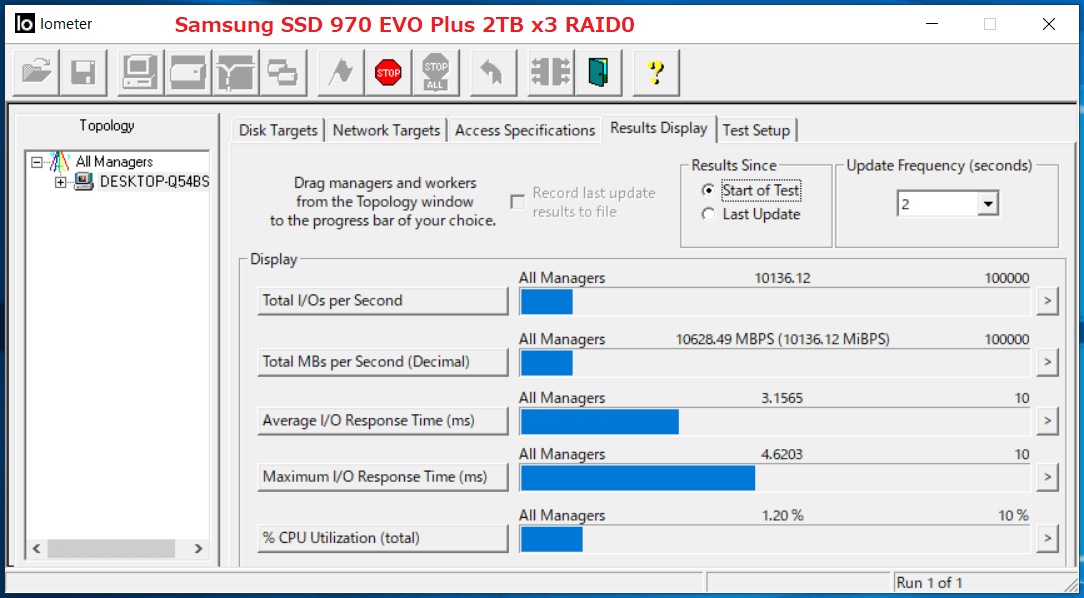The image size is (1084, 598).
Task: Reset workers with the curved arrow icon
Action: pos(493,72)
